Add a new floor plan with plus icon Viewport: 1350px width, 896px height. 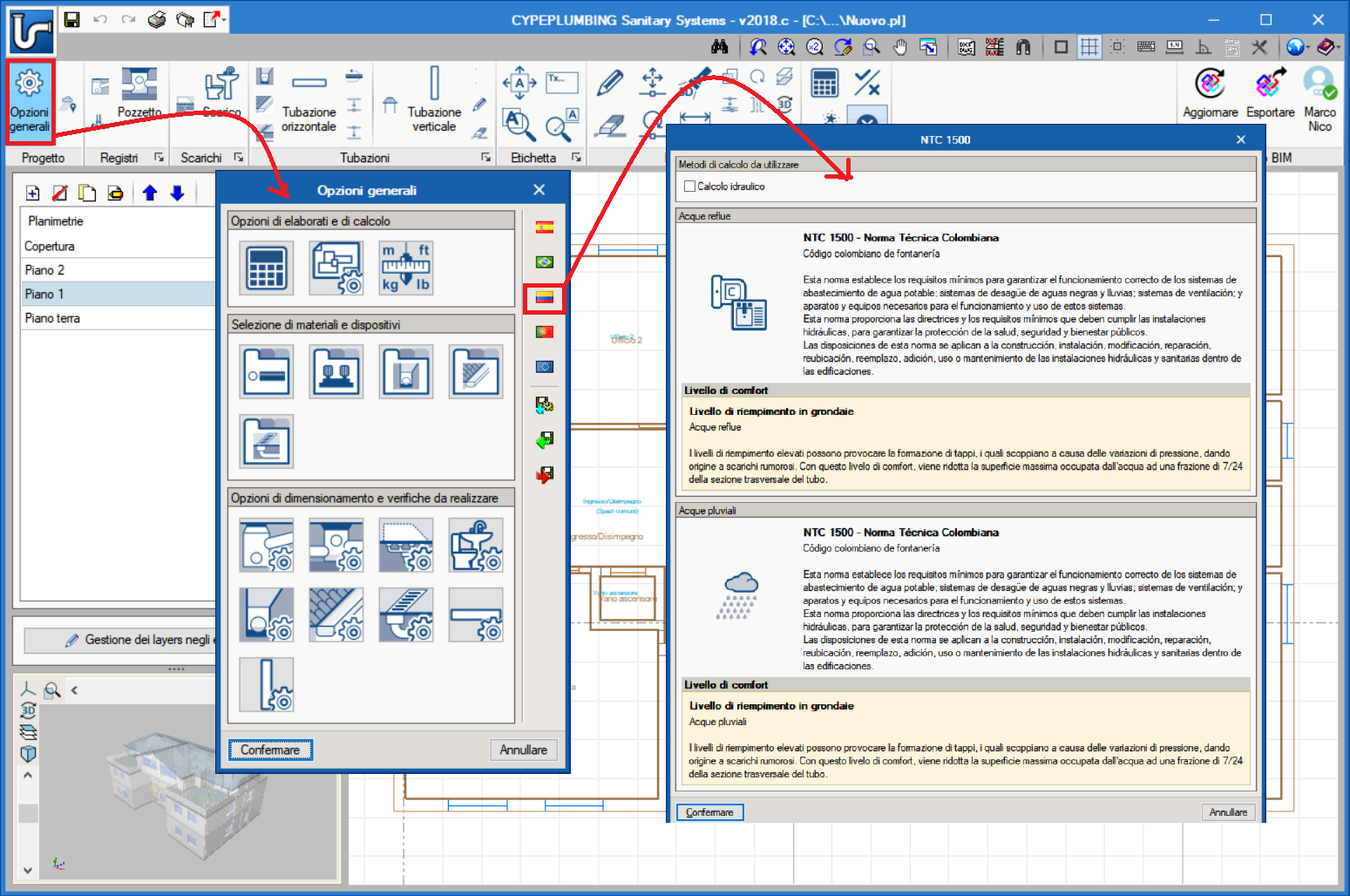[33, 193]
